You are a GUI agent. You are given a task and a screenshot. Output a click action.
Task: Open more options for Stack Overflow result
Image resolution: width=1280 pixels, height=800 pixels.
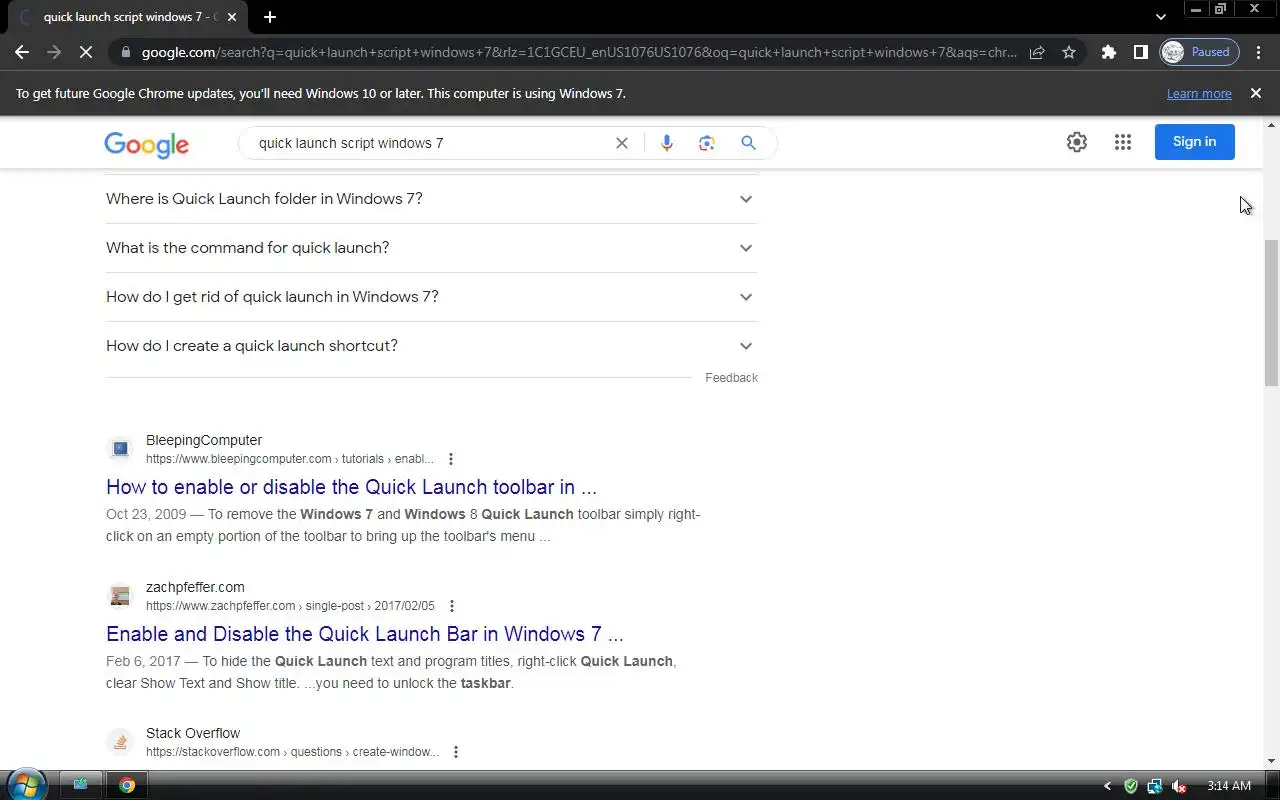point(455,752)
